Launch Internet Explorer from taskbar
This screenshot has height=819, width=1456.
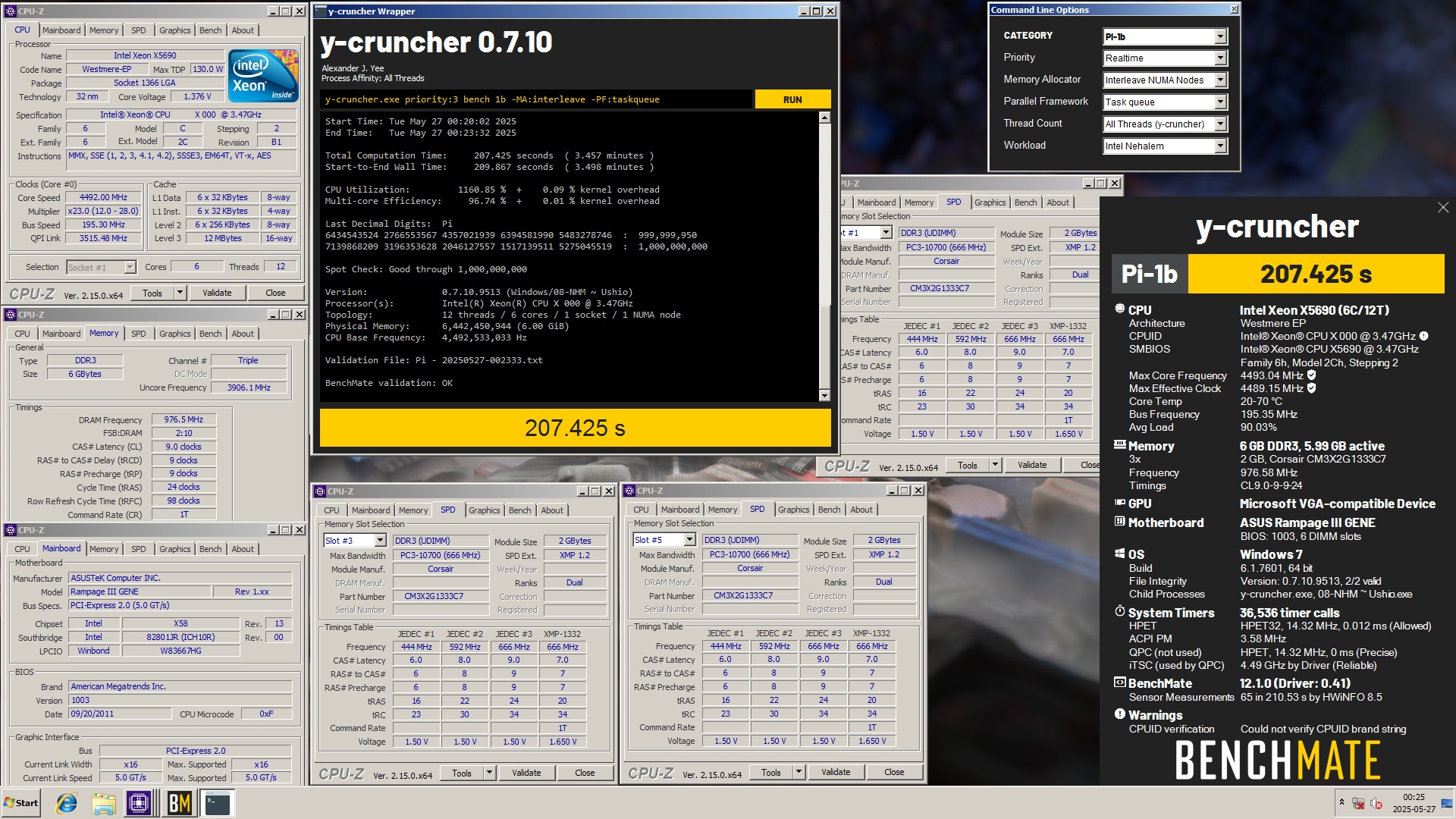click(x=67, y=803)
